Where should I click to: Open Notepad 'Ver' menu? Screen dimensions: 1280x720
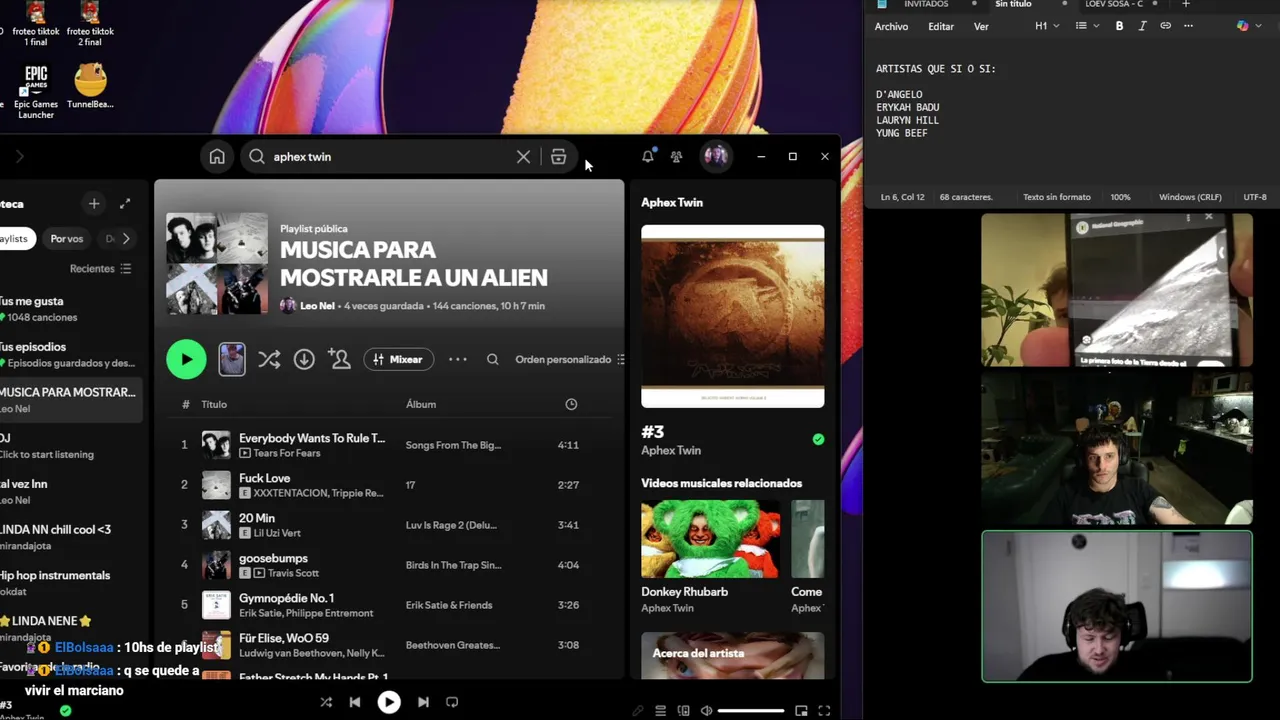(x=981, y=27)
